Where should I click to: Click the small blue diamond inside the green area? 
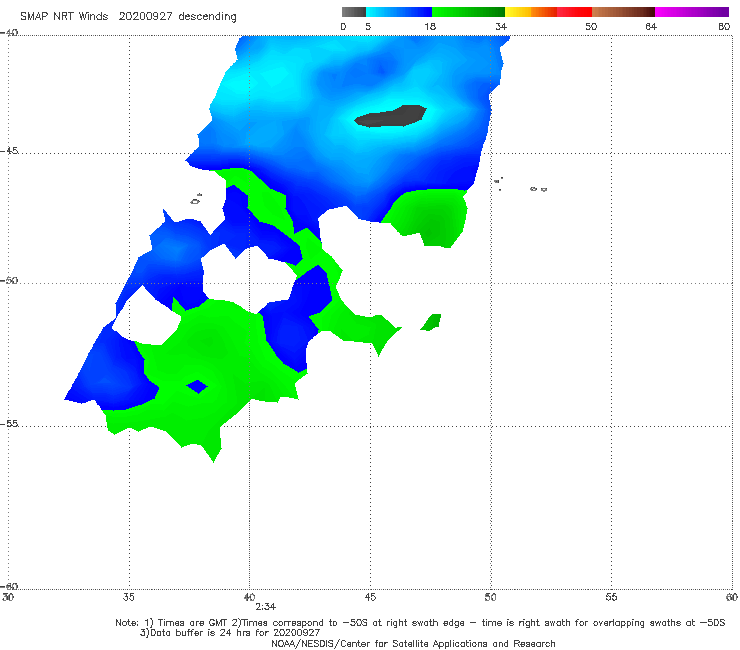pos(197,386)
